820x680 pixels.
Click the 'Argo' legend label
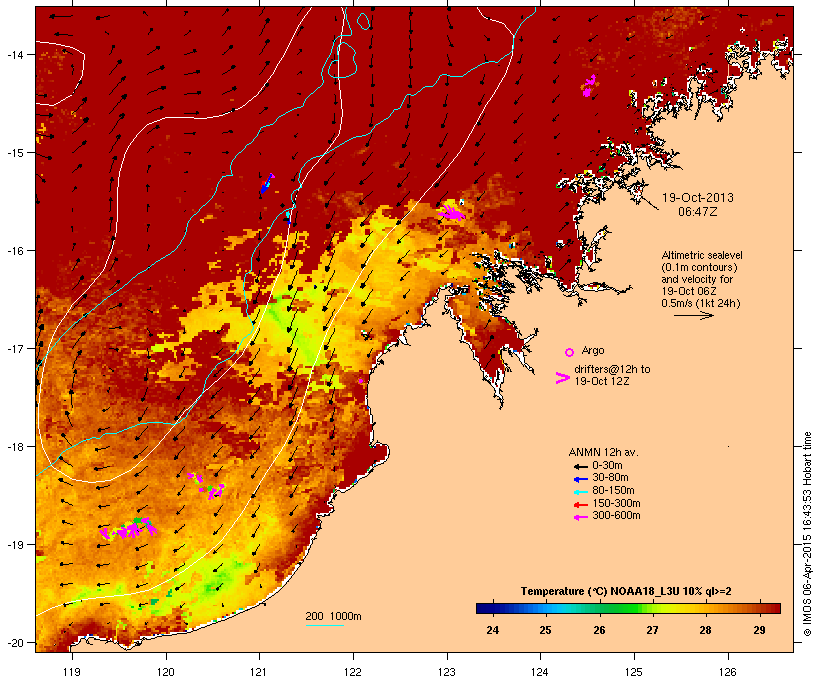point(593,350)
